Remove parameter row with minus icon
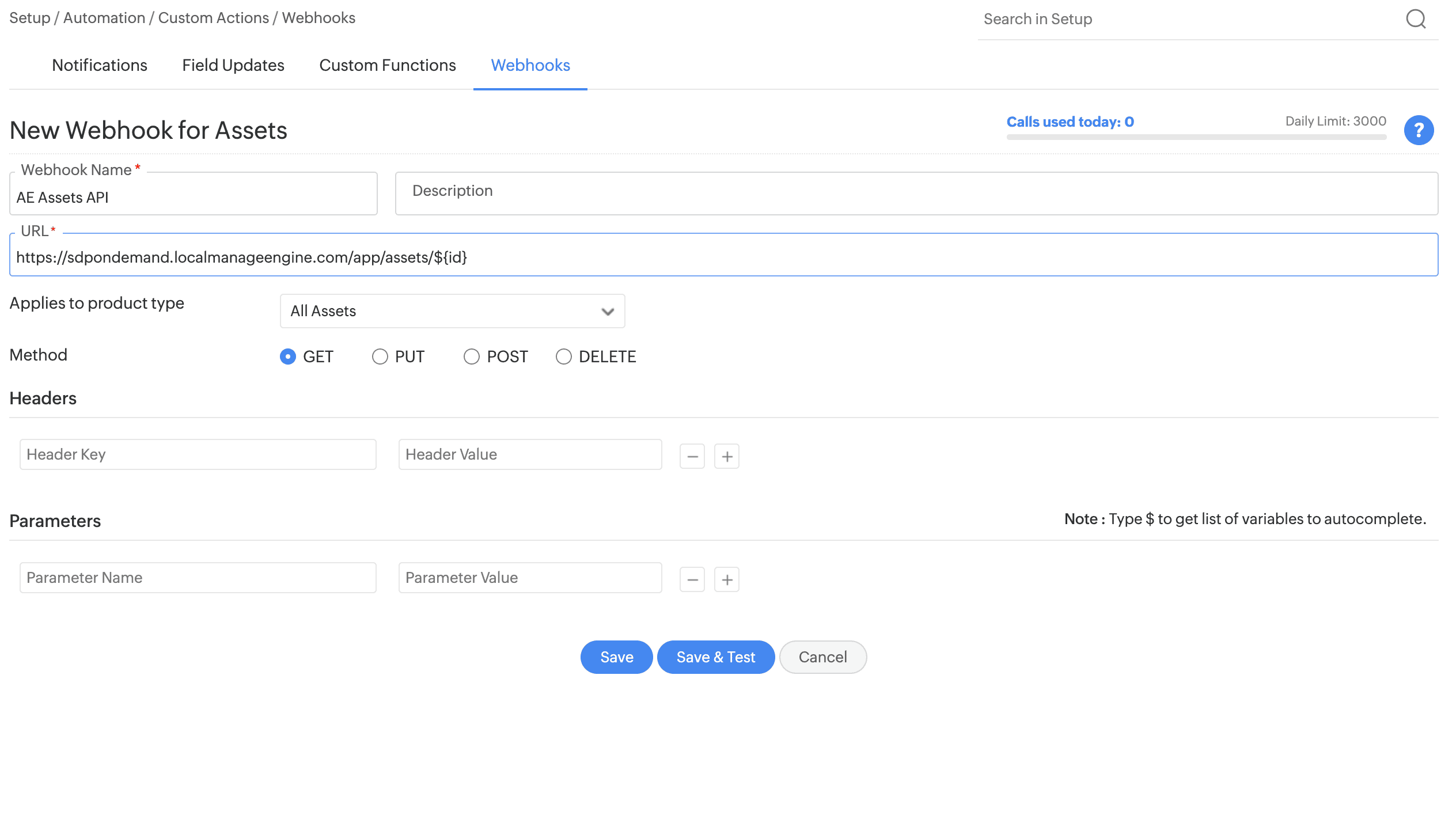Screen dimensions: 1456x819 (692, 579)
